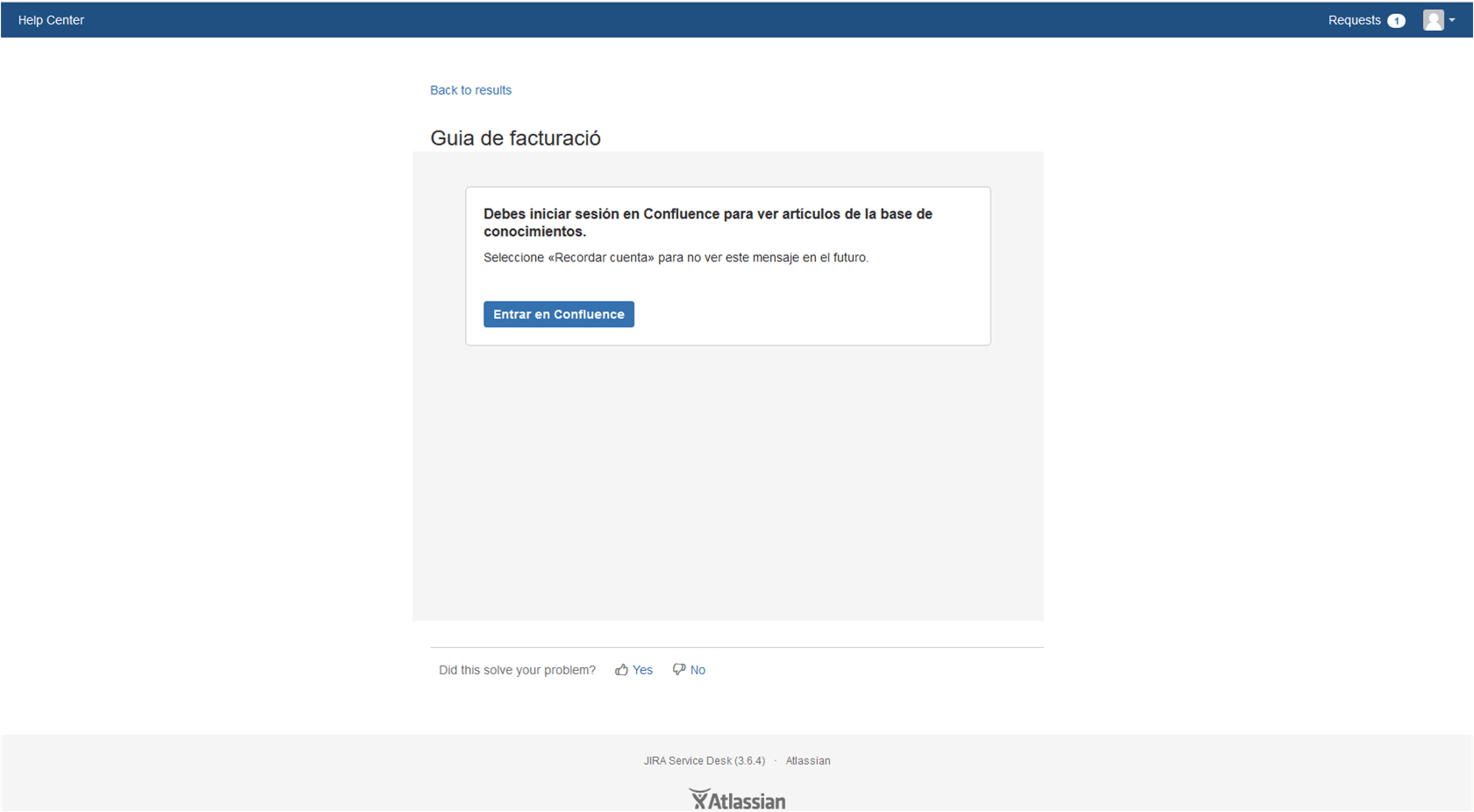Select the 'Did this solve your problem?' text
The height and width of the screenshot is (812, 1474).
point(517,670)
